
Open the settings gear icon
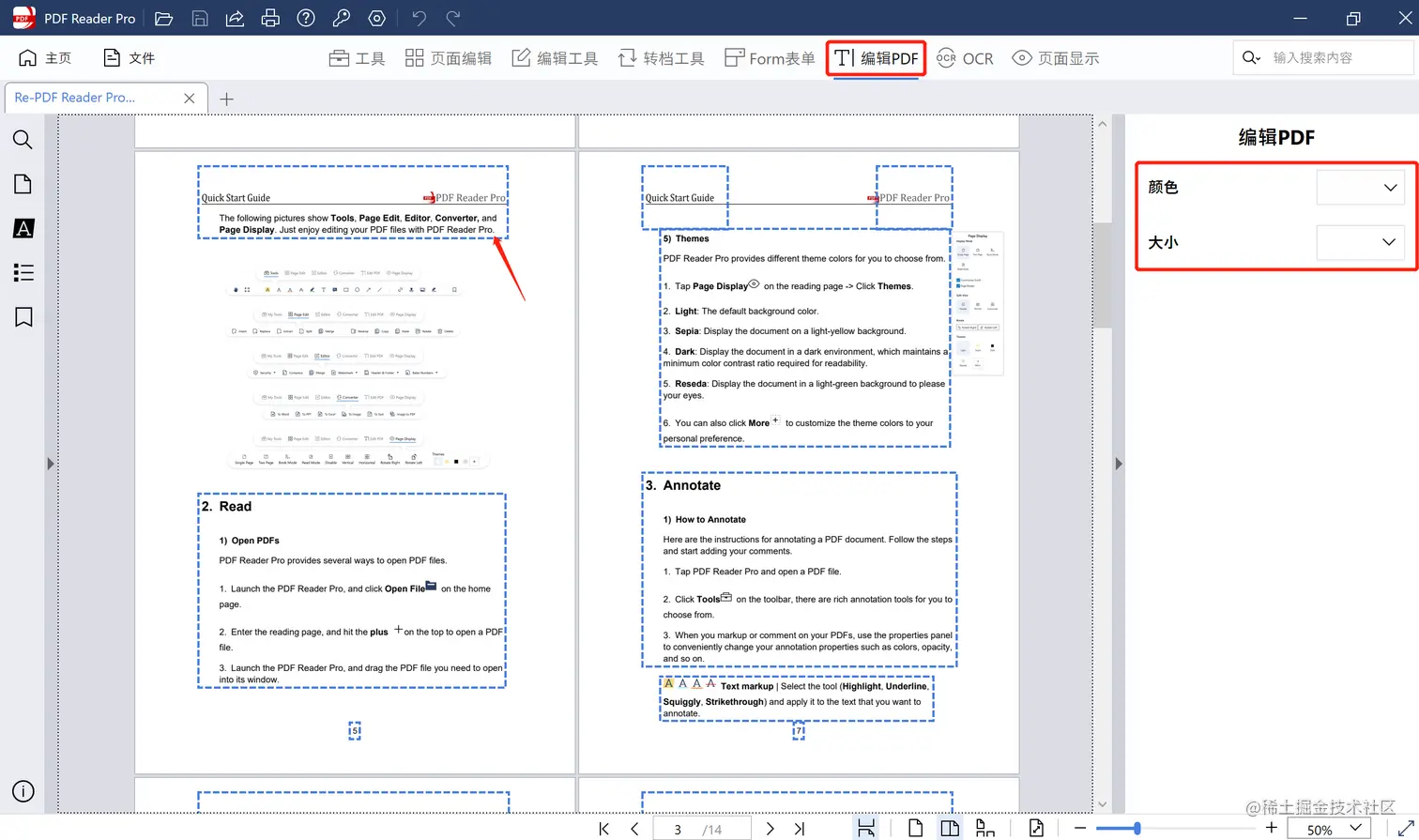coord(375,18)
